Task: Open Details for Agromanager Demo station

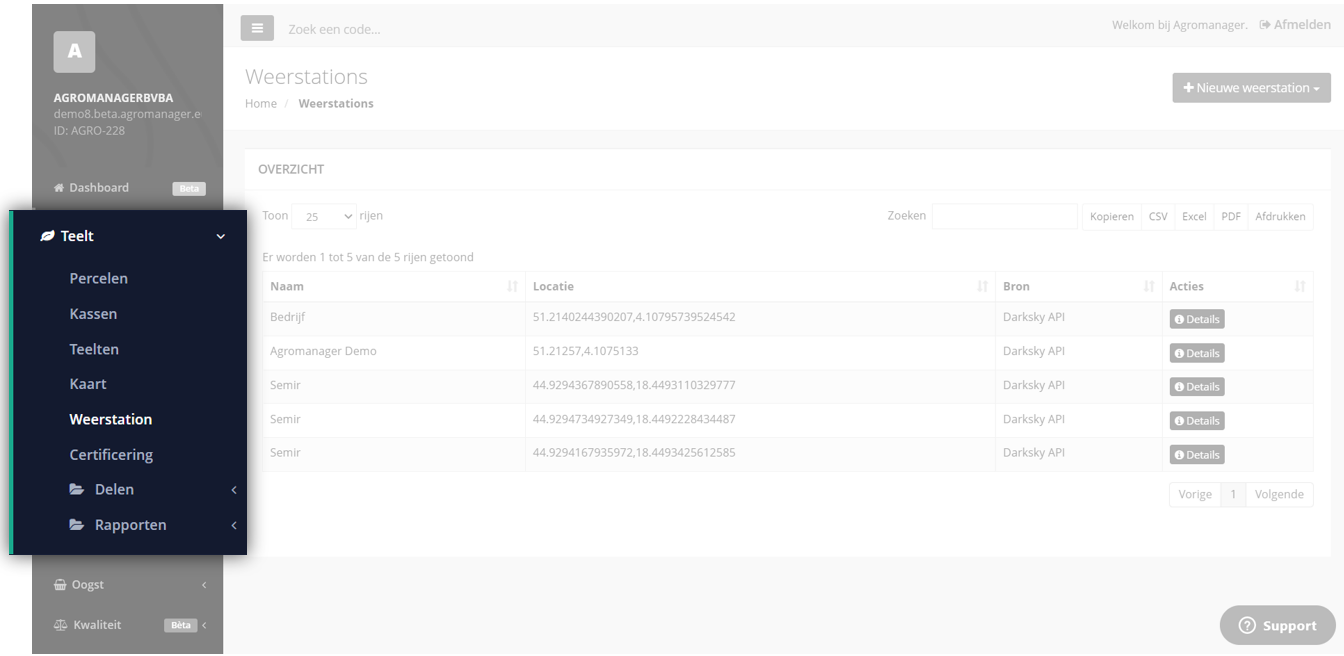Action: pyautogui.click(x=1197, y=353)
